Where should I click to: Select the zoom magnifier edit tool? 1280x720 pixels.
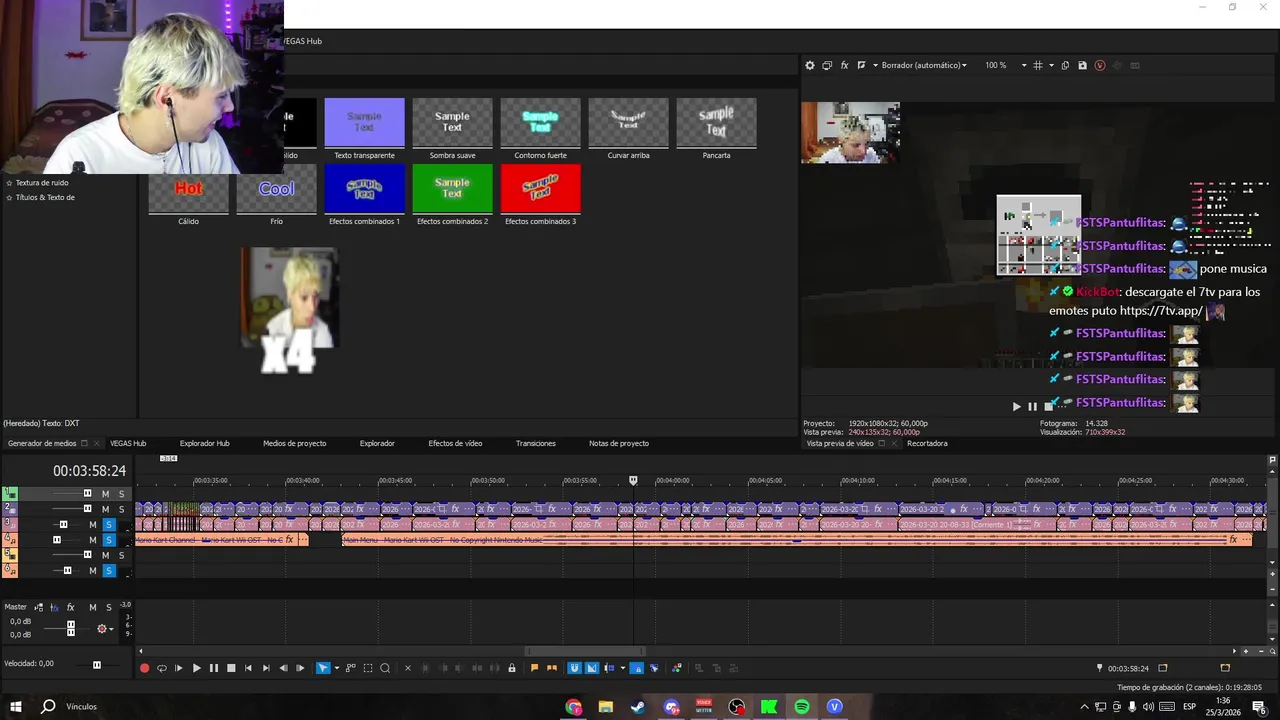pyautogui.click(x=385, y=668)
